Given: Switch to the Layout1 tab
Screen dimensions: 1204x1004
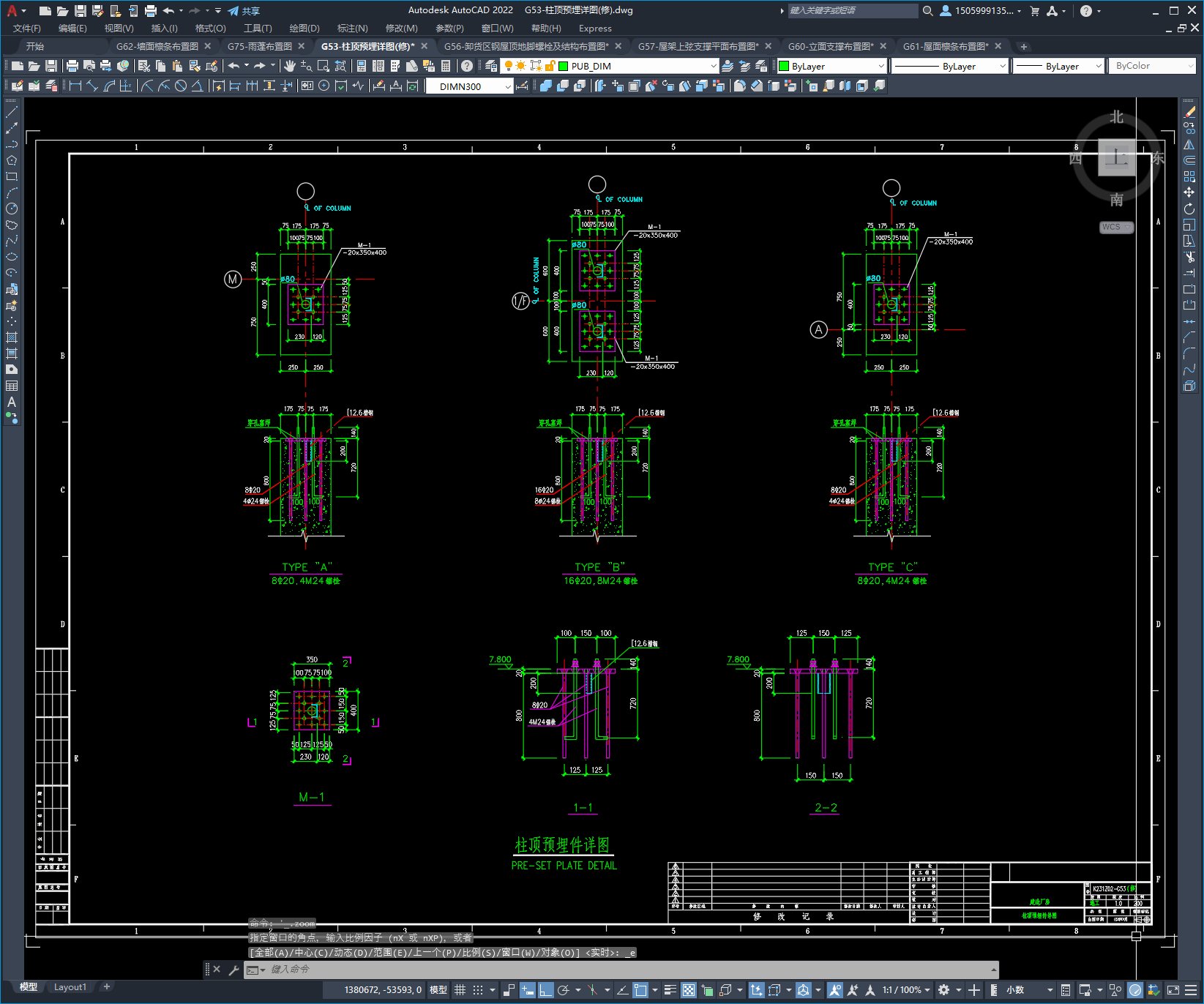Looking at the screenshot, I should point(70,987).
